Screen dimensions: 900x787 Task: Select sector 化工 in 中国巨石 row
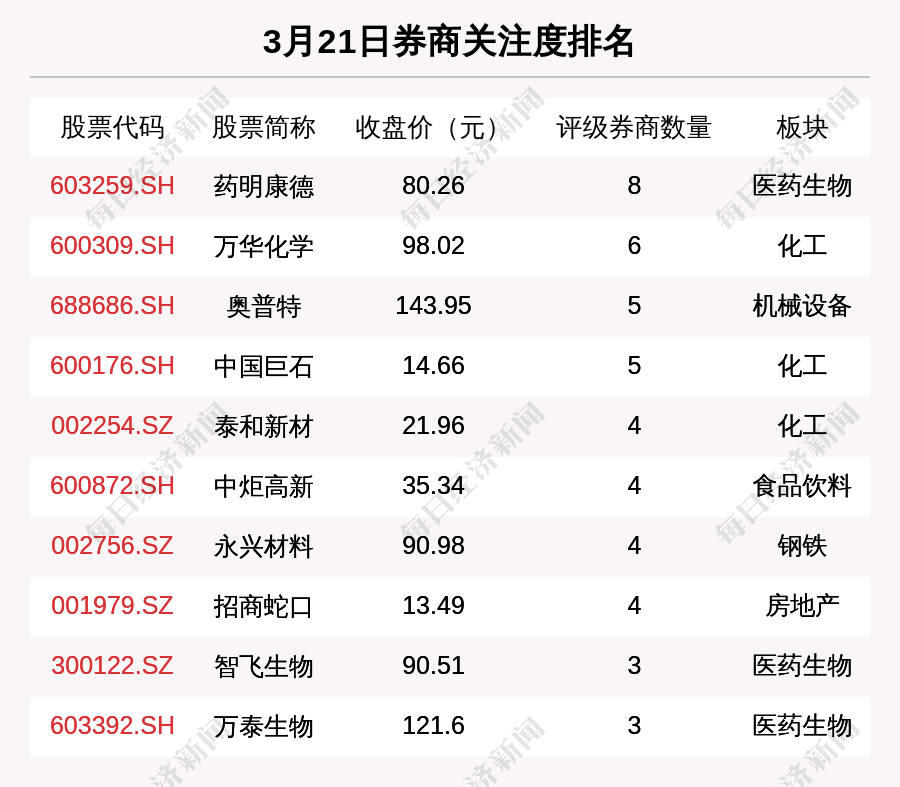(x=802, y=366)
